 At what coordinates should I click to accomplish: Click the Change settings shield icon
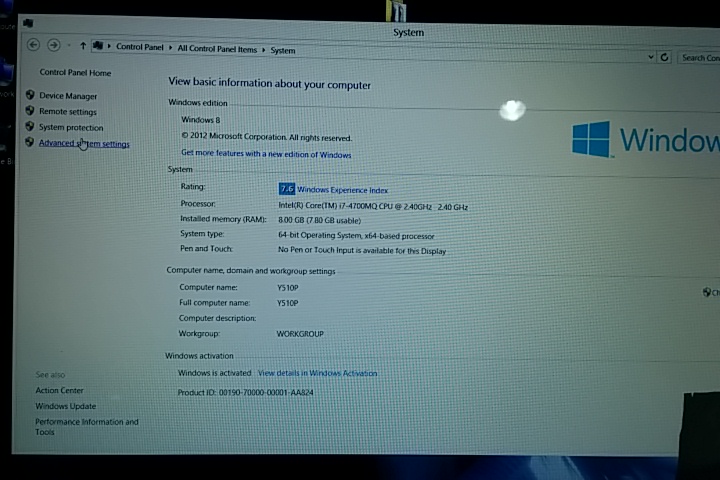(x=706, y=292)
